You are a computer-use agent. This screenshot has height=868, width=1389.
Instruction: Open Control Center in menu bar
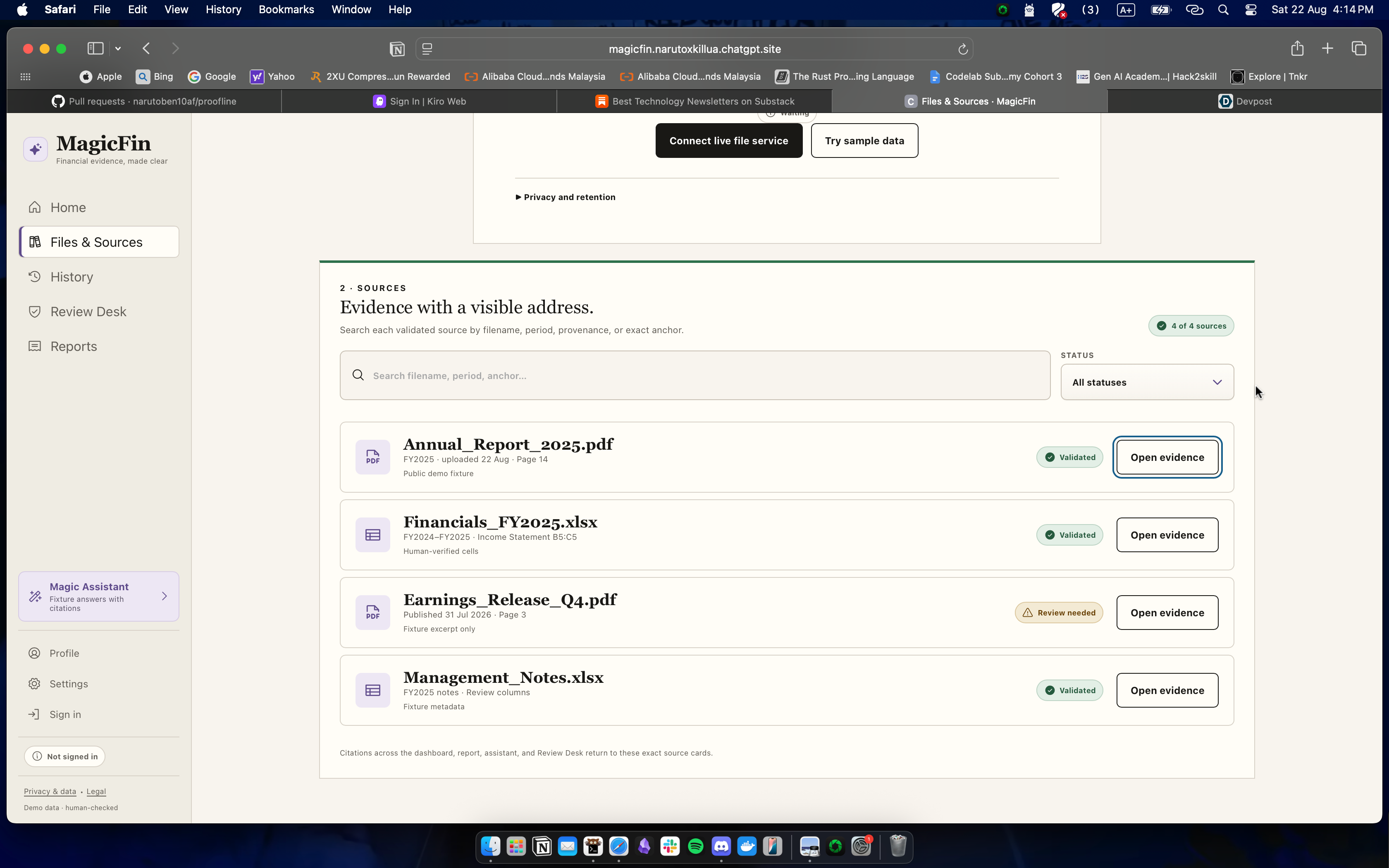coord(1251,10)
